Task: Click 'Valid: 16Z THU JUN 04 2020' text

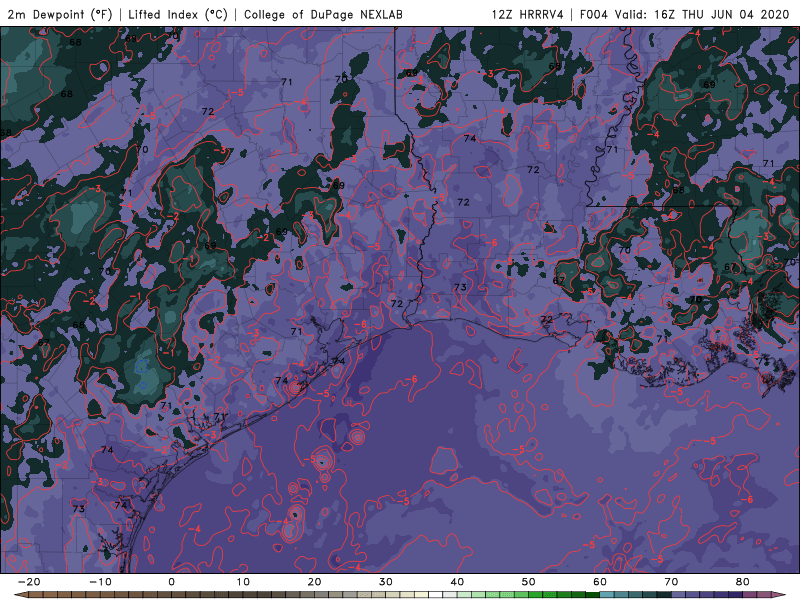Action: point(702,15)
